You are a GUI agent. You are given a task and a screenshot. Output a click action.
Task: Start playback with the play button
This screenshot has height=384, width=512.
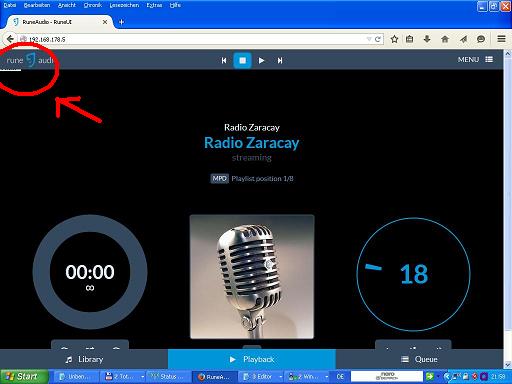click(x=261, y=60)
